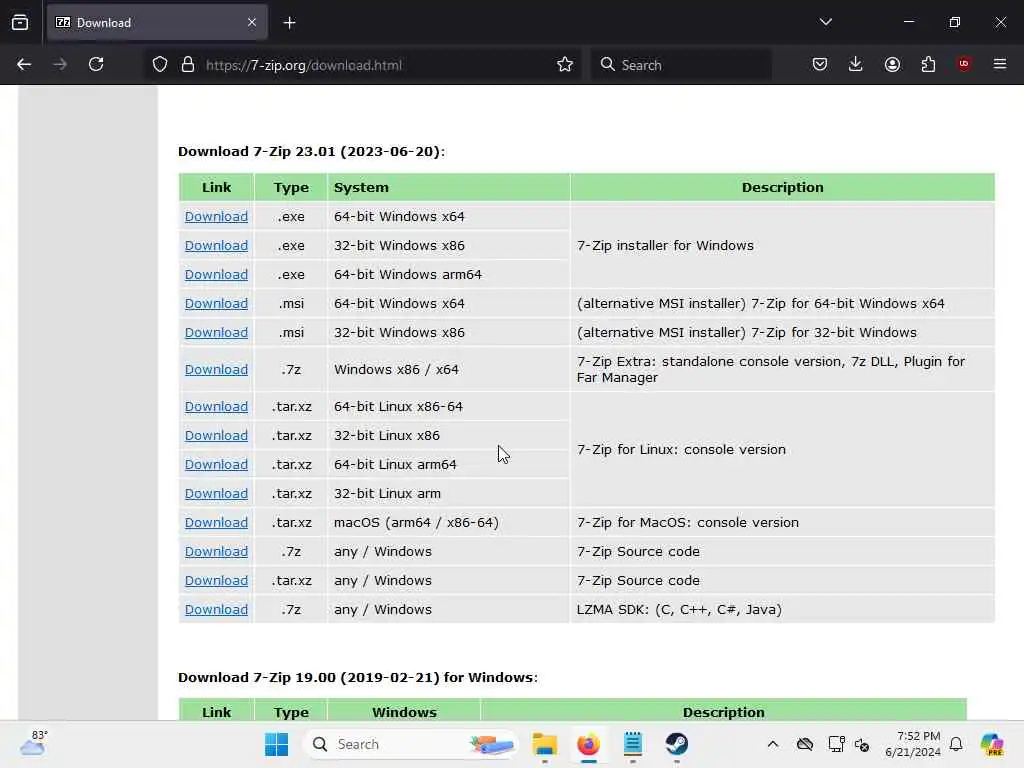Open the weather widget showing 83°

(x=34, y=743)
